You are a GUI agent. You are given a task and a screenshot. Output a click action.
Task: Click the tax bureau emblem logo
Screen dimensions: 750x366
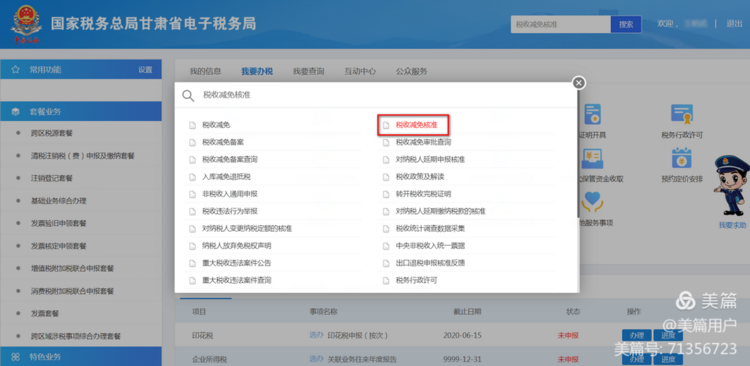[x=26, y=24]
